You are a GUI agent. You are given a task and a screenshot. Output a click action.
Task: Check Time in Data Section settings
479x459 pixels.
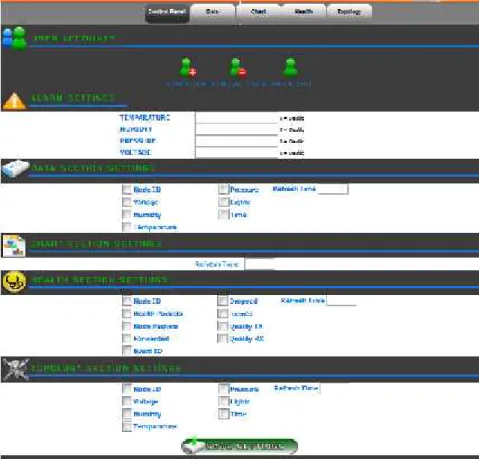[x=223, y=214]
